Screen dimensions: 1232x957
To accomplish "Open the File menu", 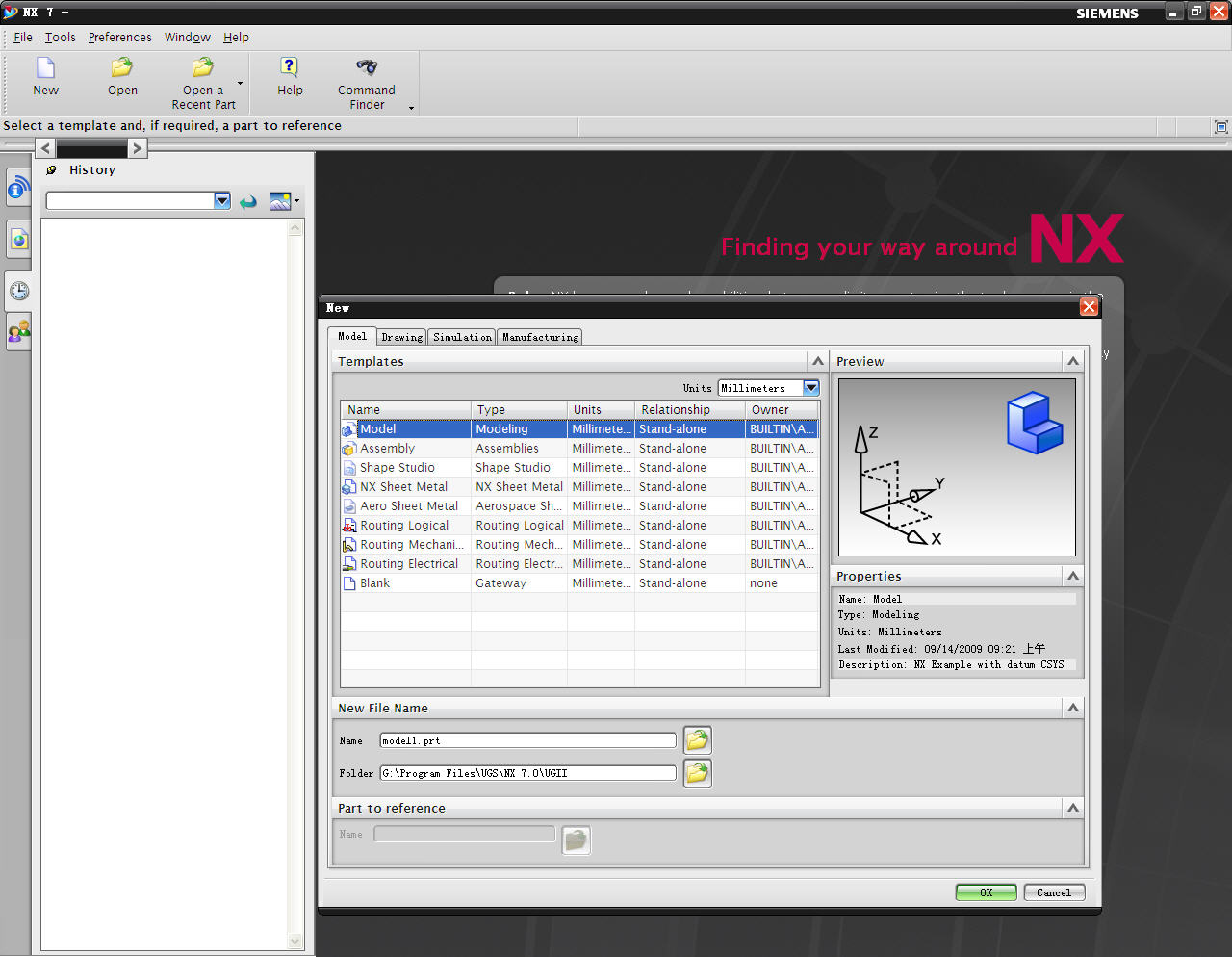I will [23, 38].
